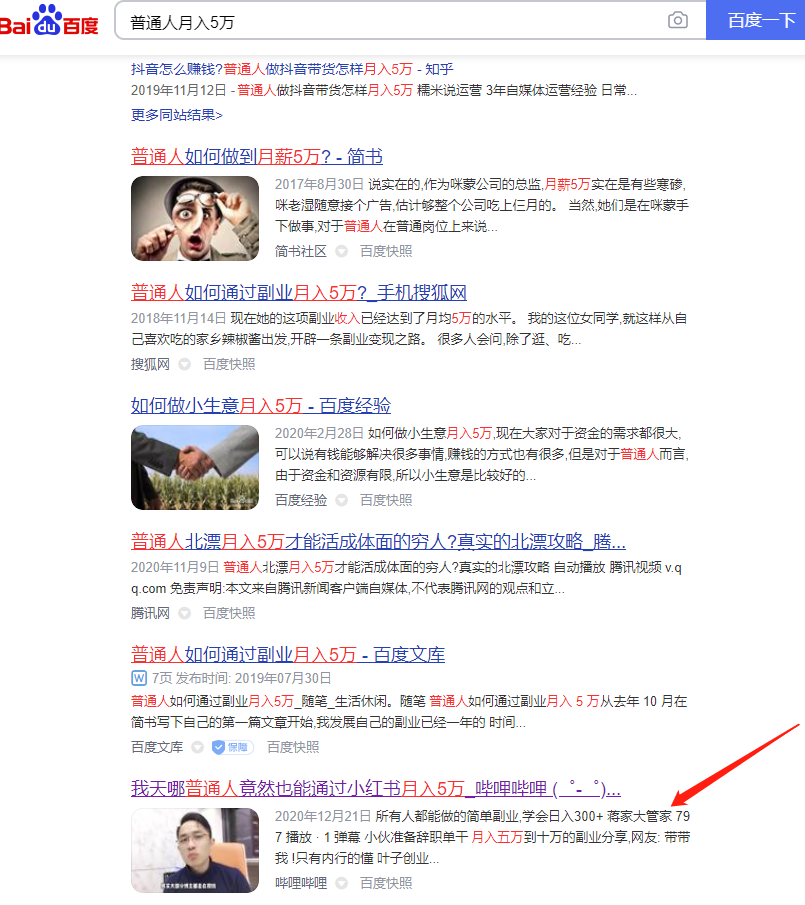Open 百度快照 for 搜狐网 result

pyautogui.click(x=229, y=364)
